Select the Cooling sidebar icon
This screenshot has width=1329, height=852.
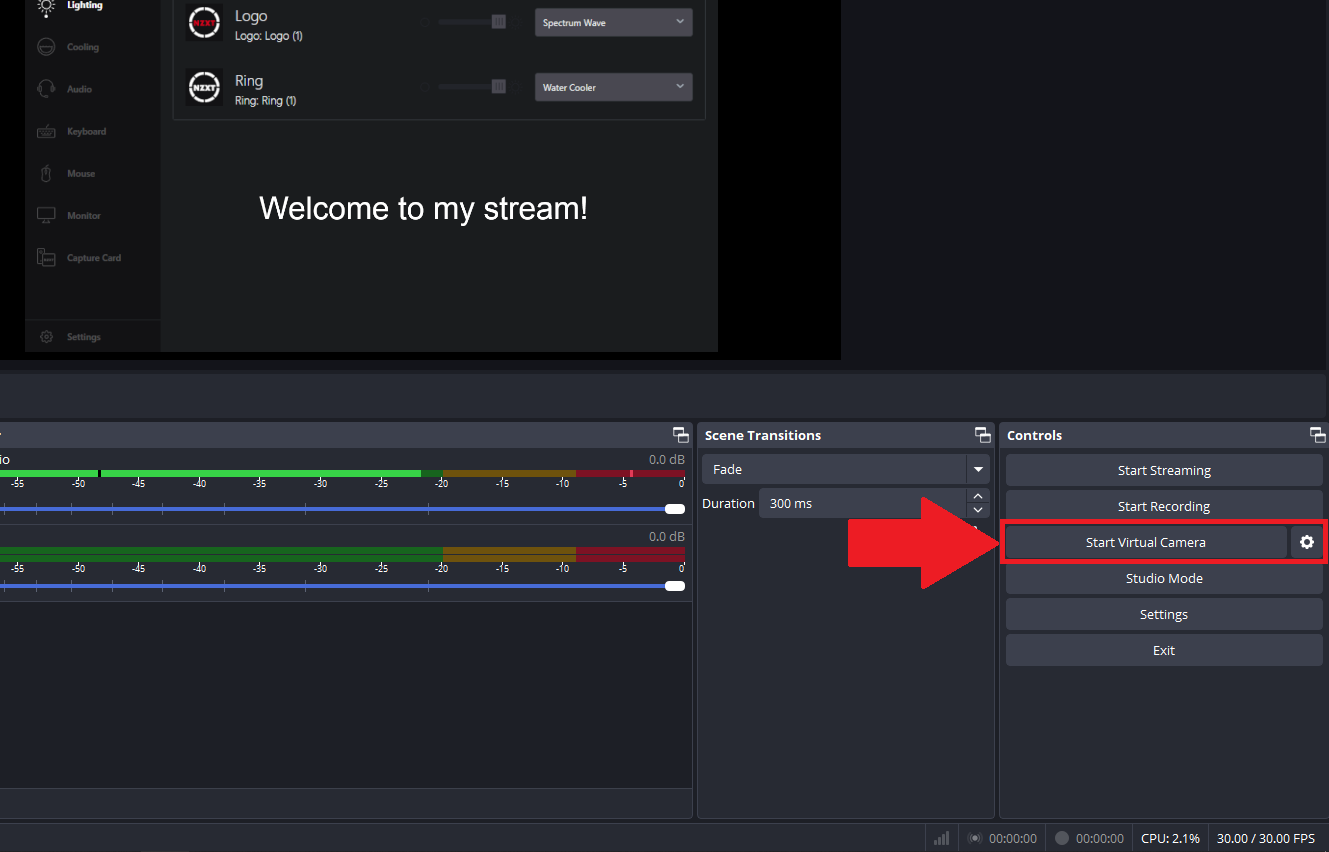pyautogui.click(x=46, y=47)
